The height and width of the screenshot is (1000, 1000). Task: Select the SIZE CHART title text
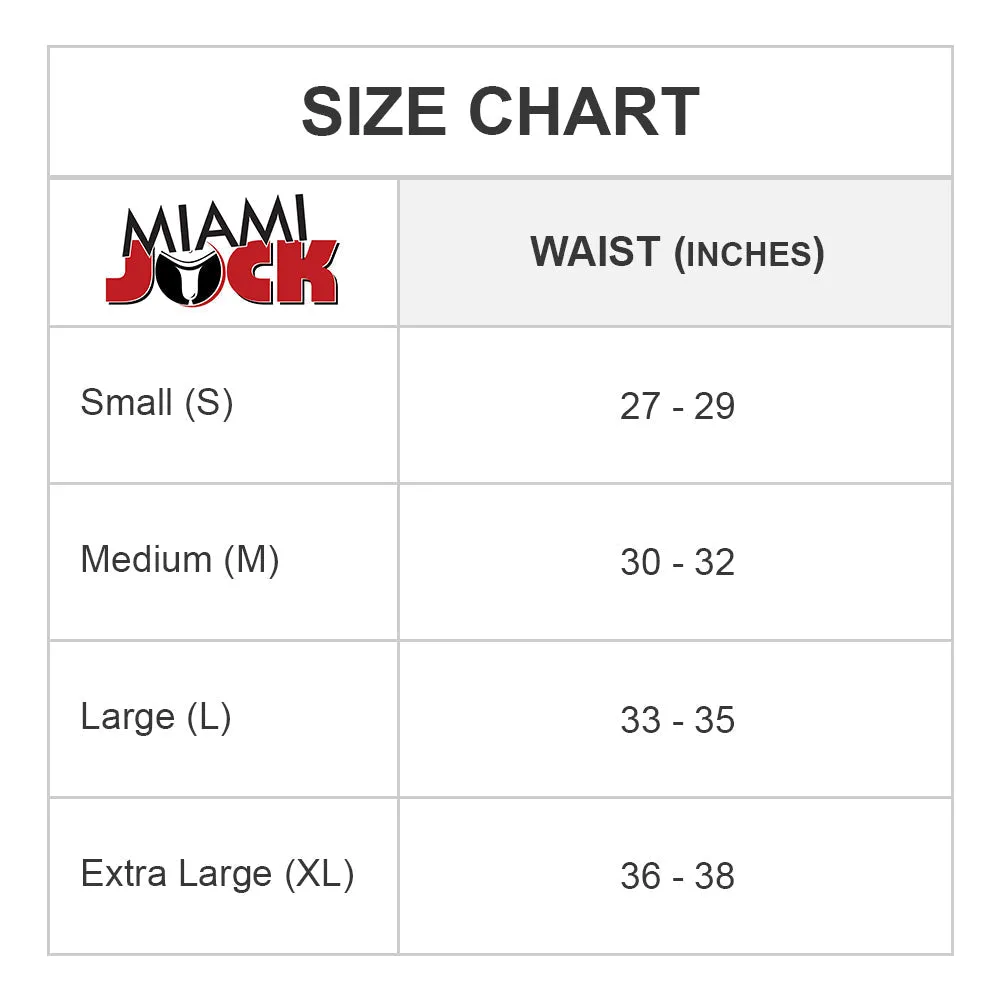tap(501, 112)
